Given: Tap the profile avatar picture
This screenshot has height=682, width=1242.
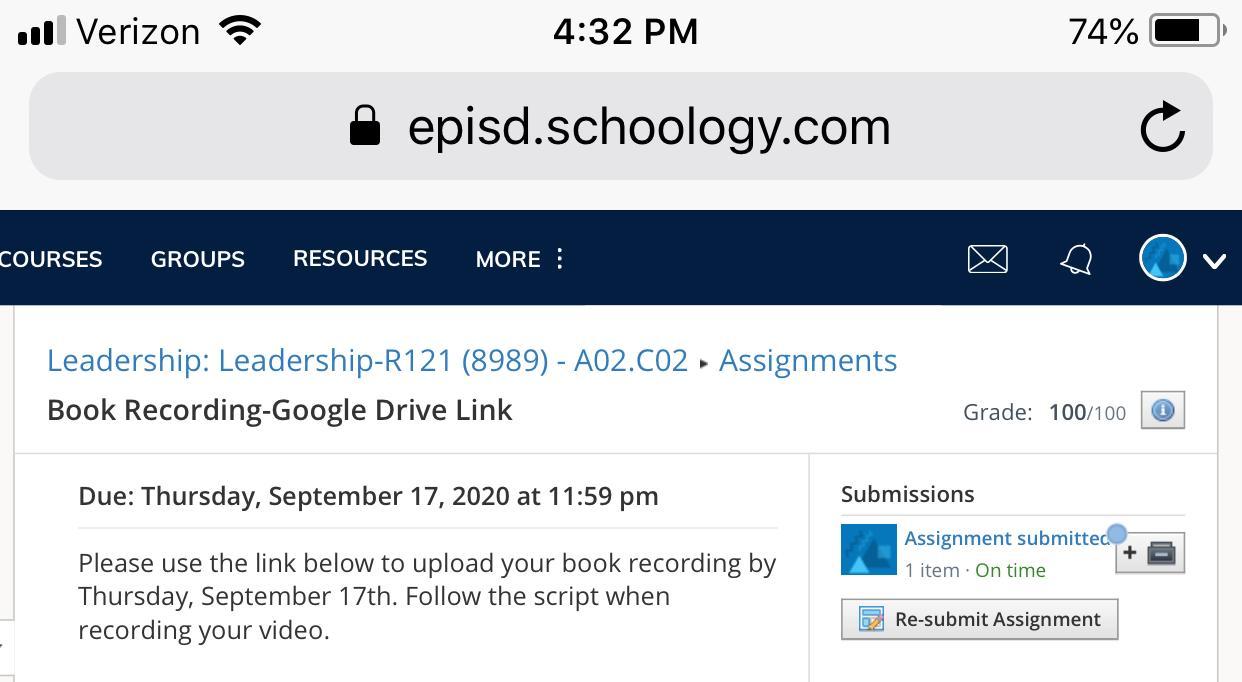Looking at the screenshot, I should [1162, 259].
